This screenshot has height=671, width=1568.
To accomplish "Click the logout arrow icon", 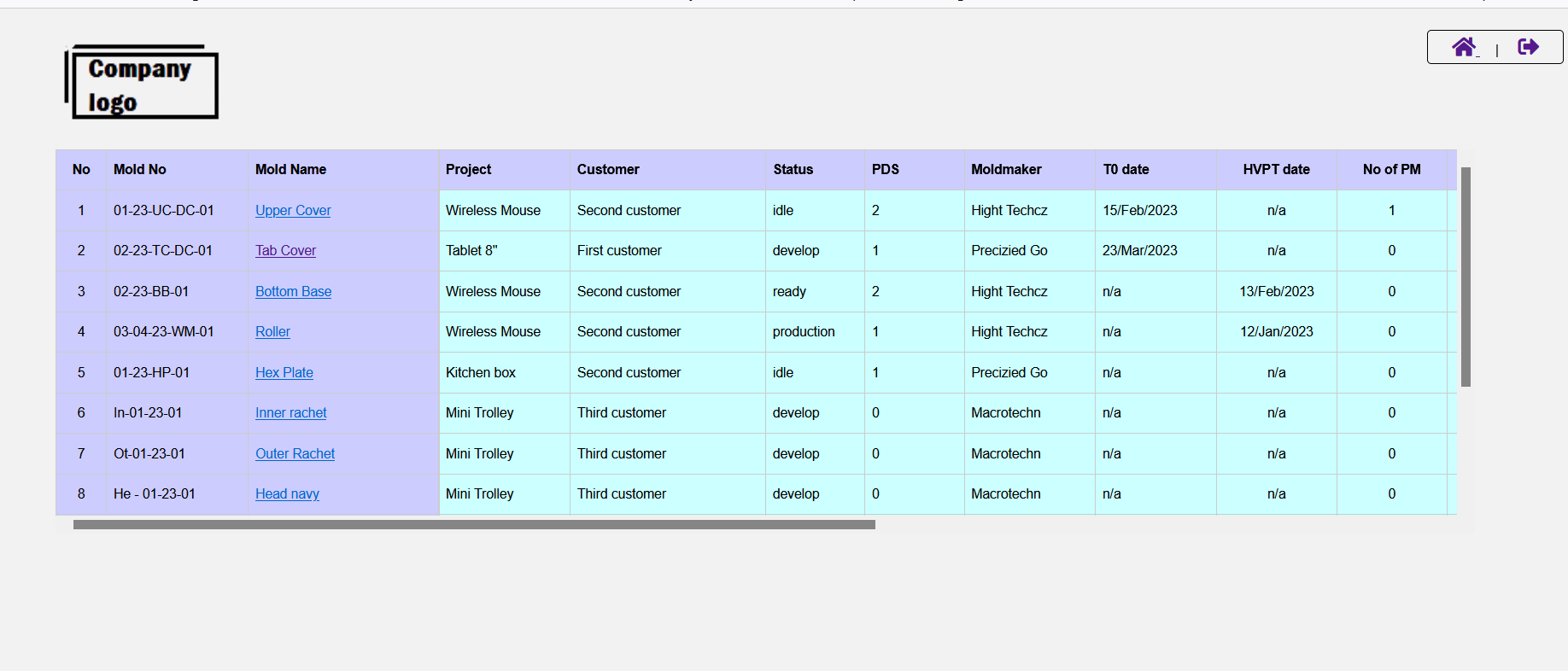I will coord(1528,47).
